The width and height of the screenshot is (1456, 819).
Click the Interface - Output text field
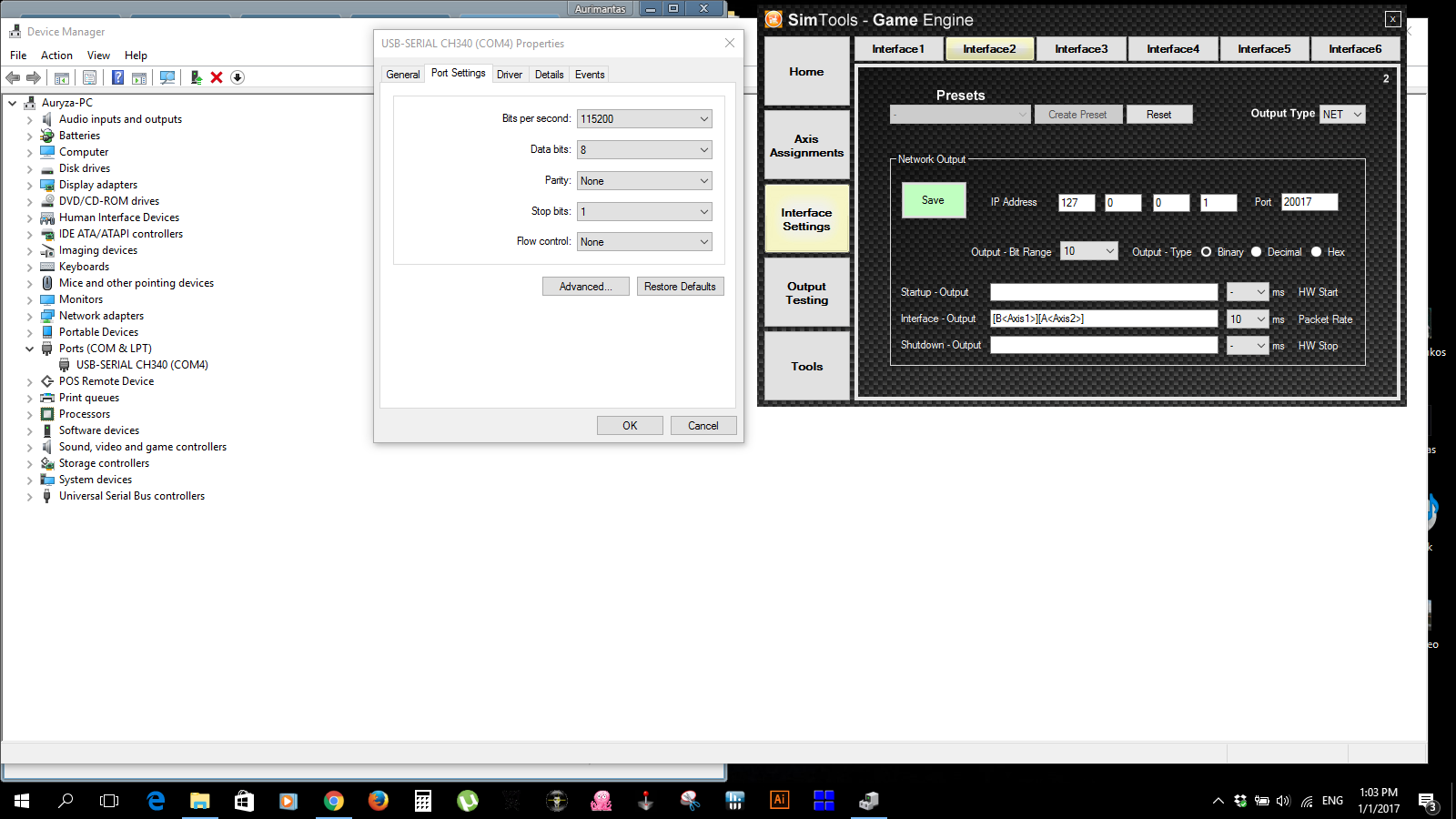(x=1104, y=318)
